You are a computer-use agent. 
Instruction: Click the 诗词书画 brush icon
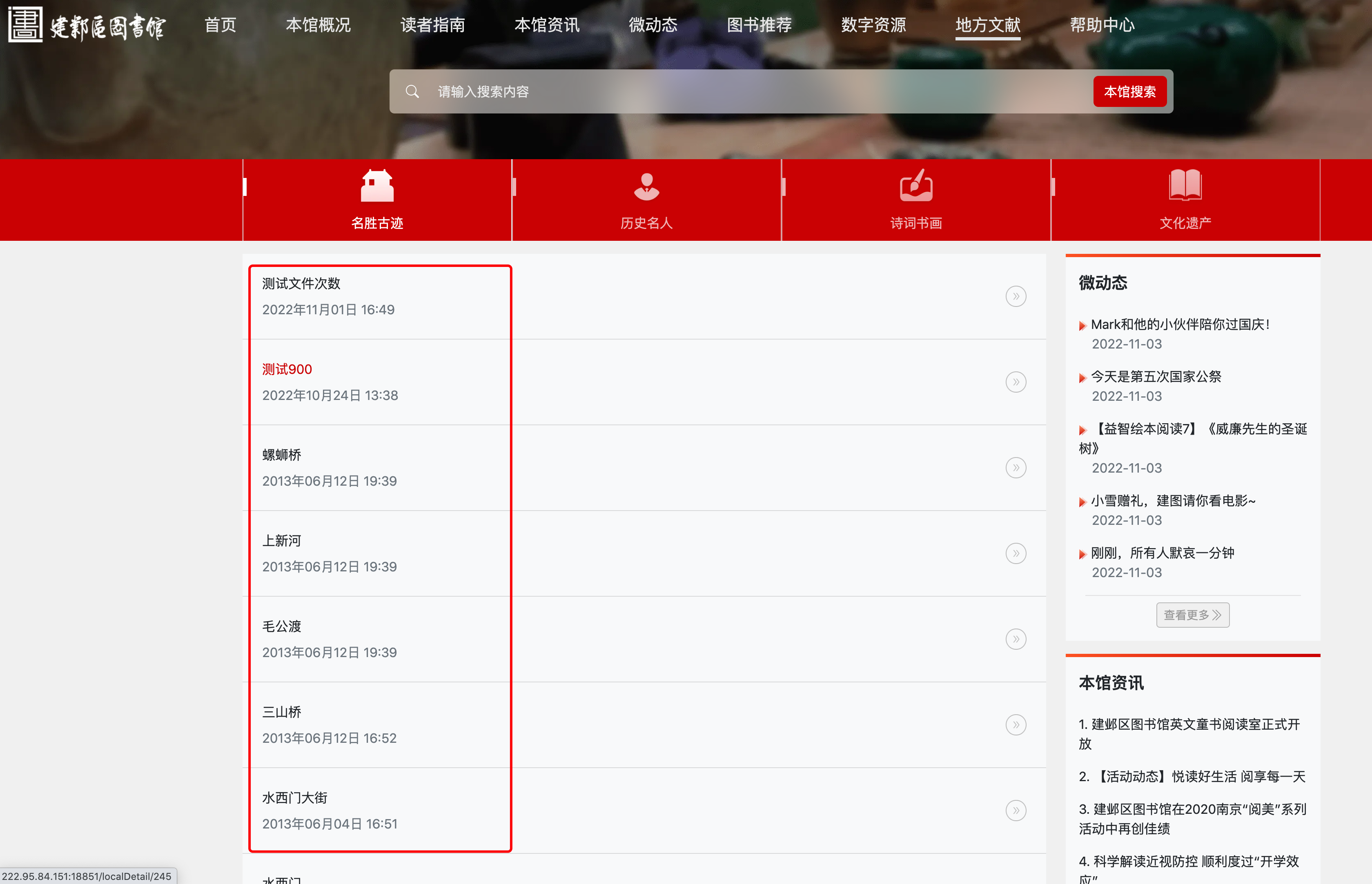pos(916,185)
